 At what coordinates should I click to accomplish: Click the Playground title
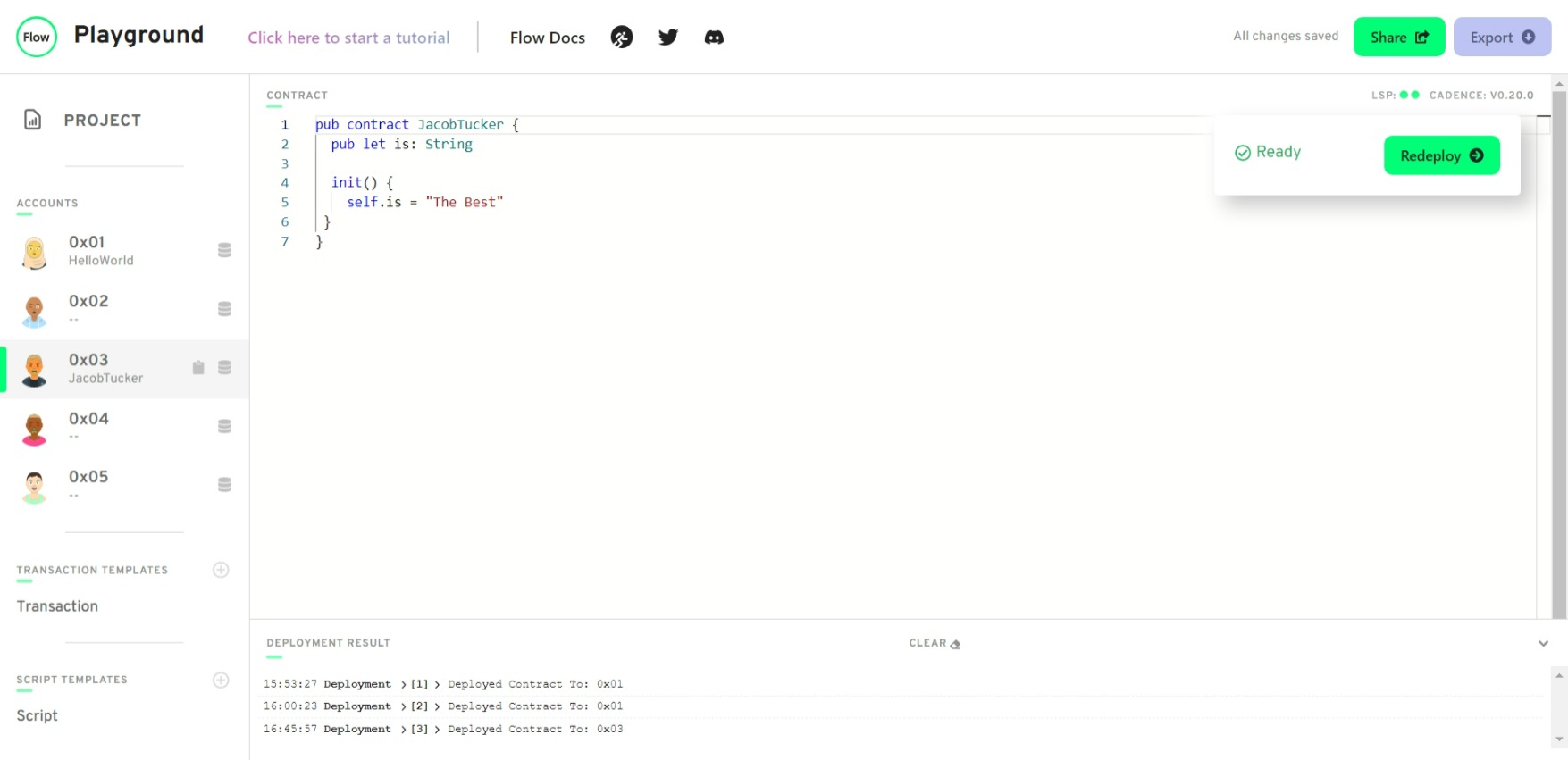click(x=138, y=35)
